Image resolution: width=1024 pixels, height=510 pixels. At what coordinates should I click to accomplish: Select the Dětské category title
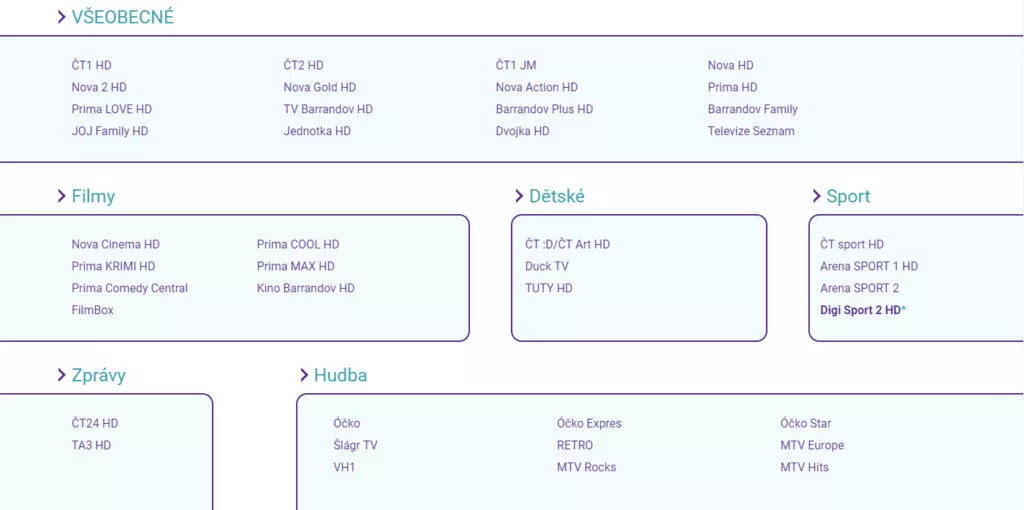[x=556, y=196]
